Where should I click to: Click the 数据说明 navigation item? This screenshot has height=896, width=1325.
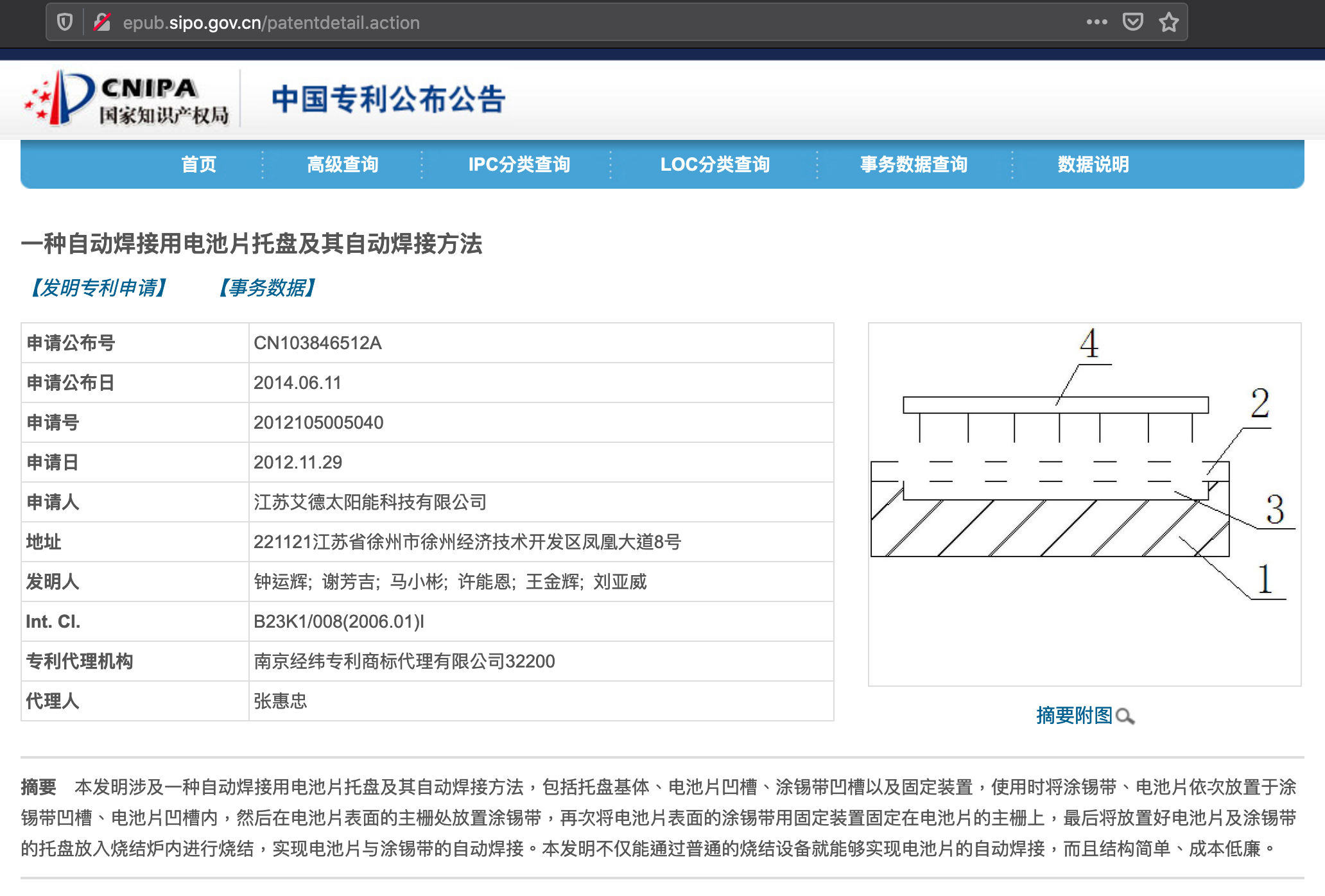click(1093, 164)
